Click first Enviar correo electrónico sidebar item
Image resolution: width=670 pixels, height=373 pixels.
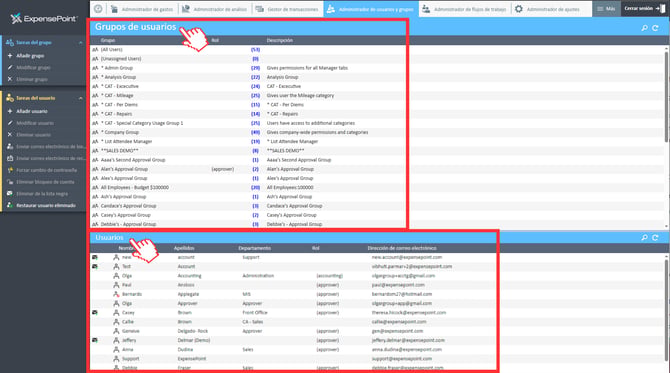tap(47, 147)
